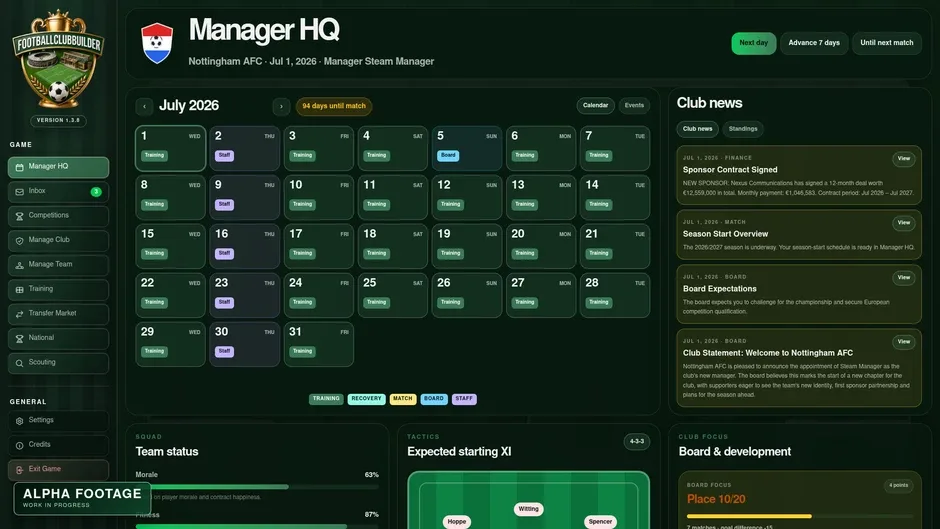View Club Statement welcome news
Viewport: 940px width, 529px height.
pyautogui.click(x=903, y=342)
